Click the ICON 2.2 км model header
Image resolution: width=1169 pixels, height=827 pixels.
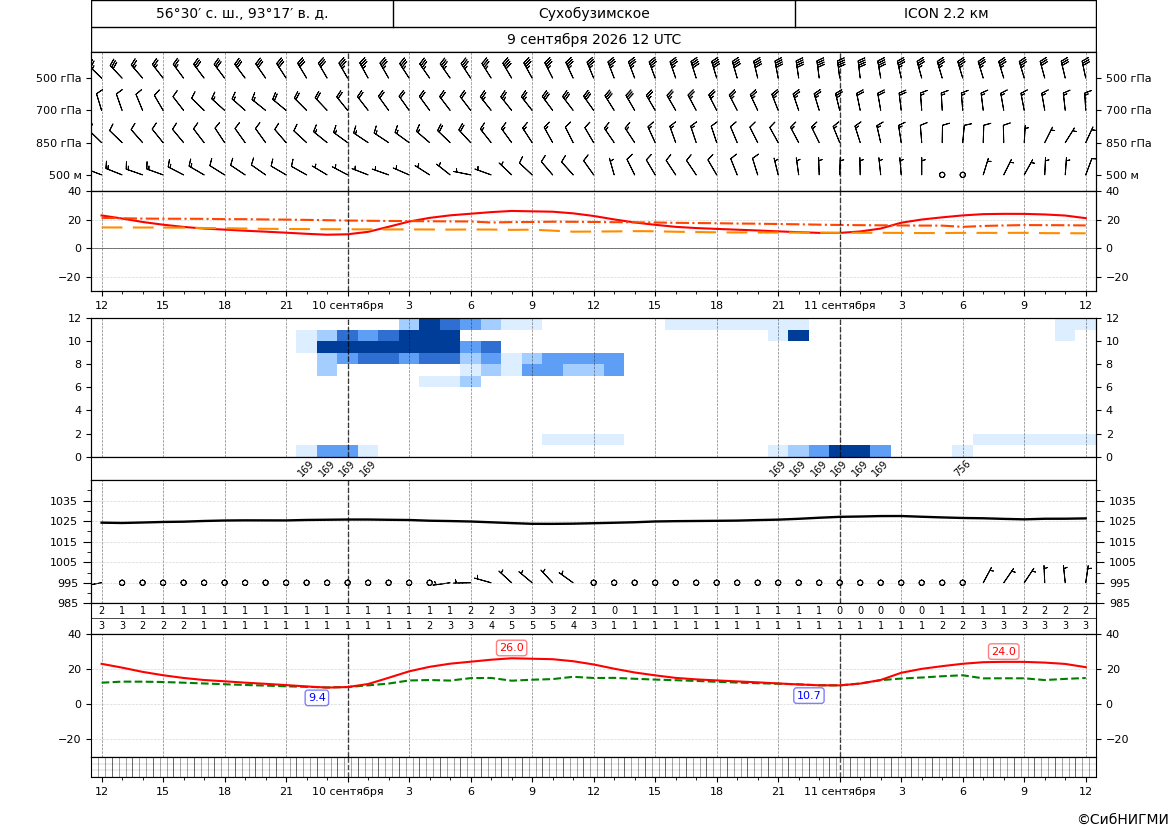click(945, 13)
